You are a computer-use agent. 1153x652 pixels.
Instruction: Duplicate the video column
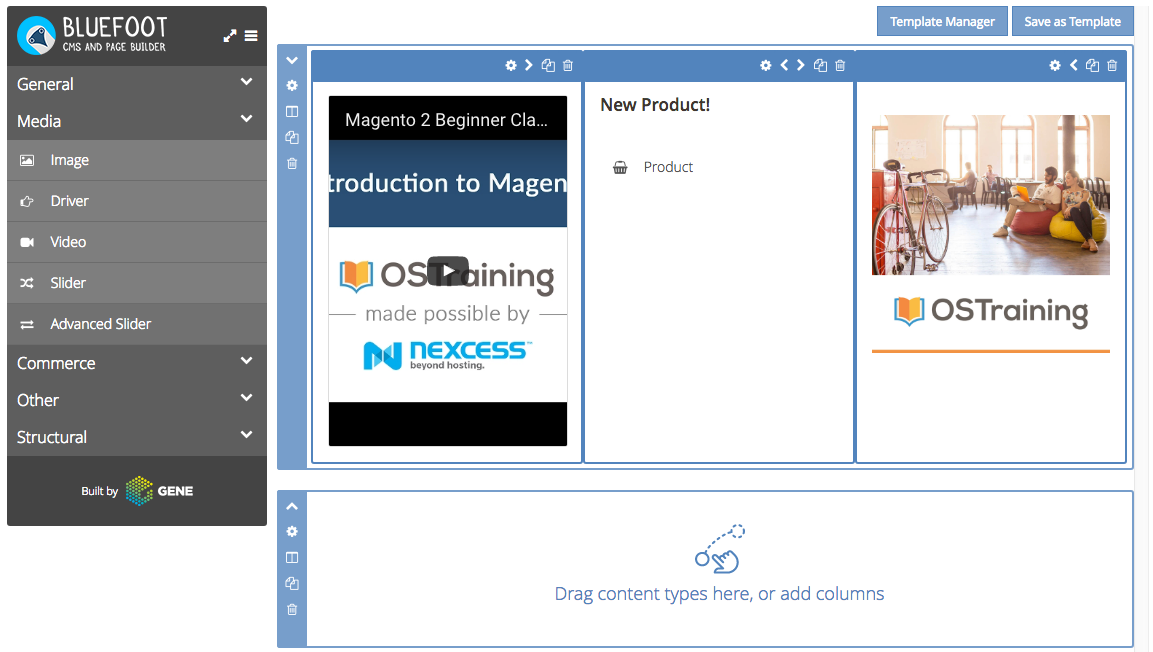click(548, 65)
